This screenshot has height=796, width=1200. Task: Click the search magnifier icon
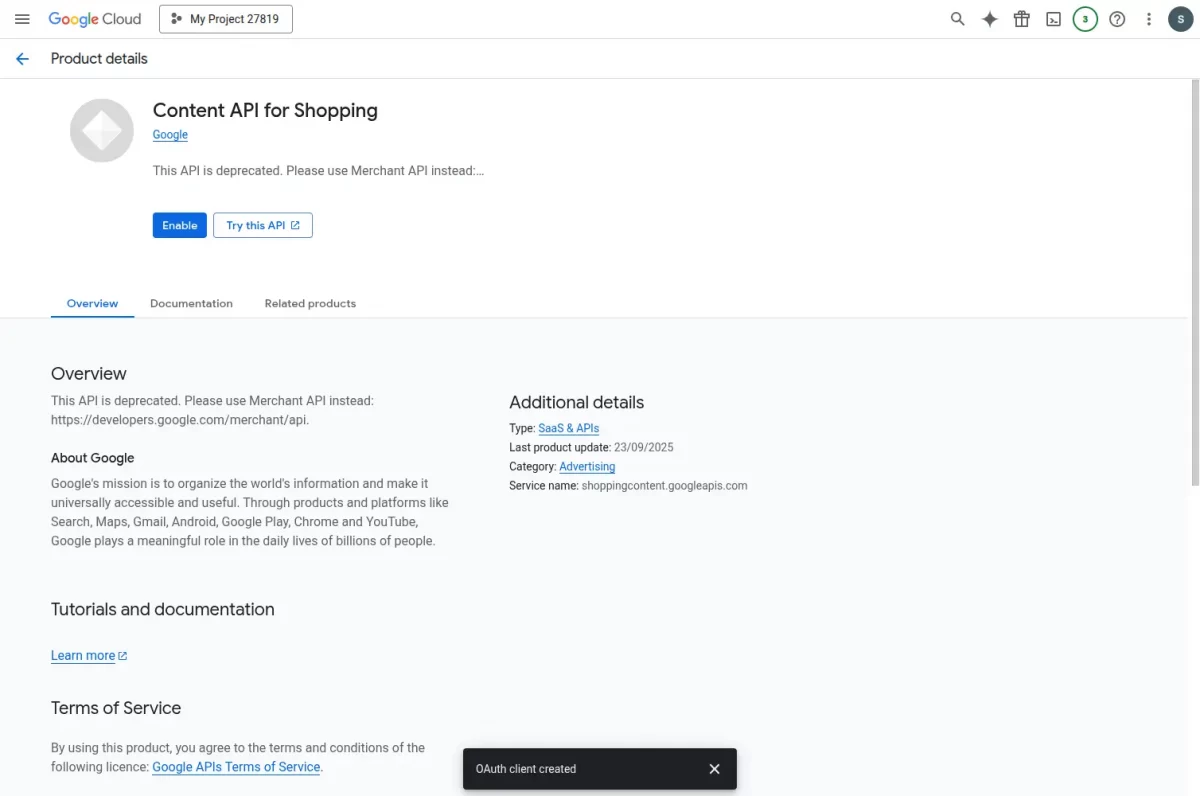click(x=957, y=19)
